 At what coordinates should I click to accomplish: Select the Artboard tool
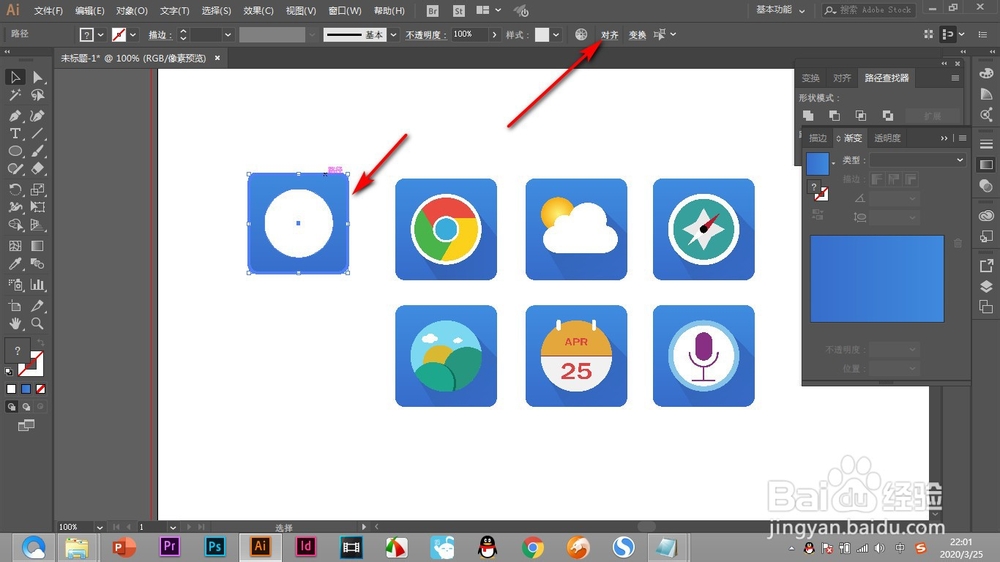coord(15,306)
